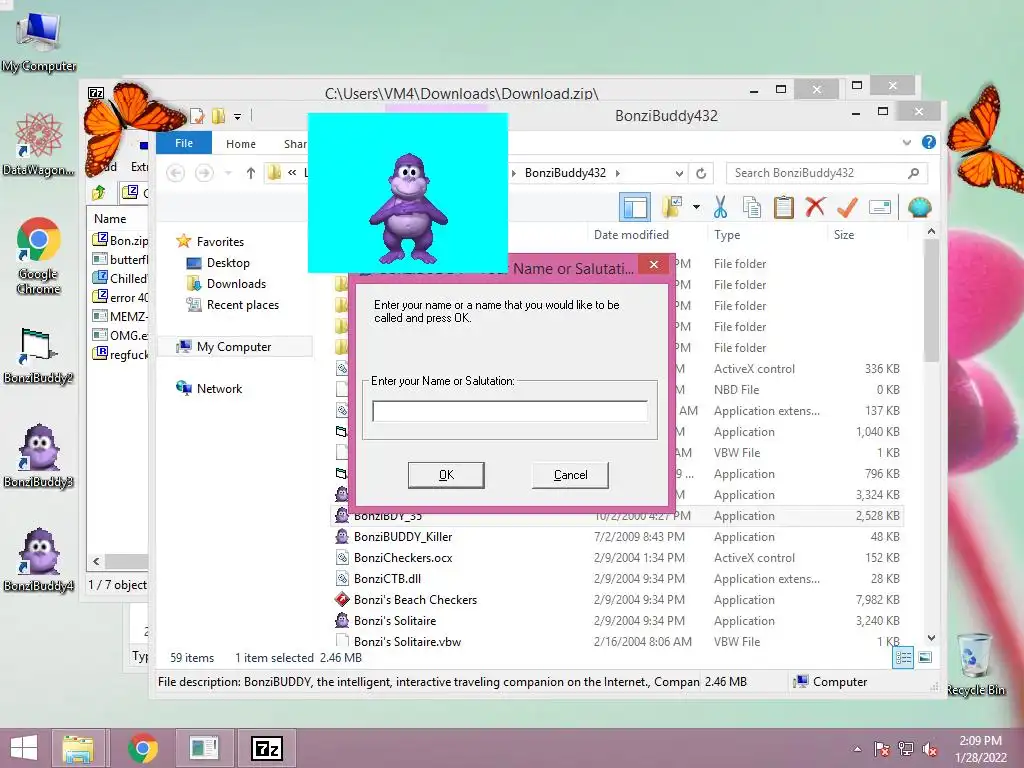Click Cancel in the name dialog

(x=570, y=475)
